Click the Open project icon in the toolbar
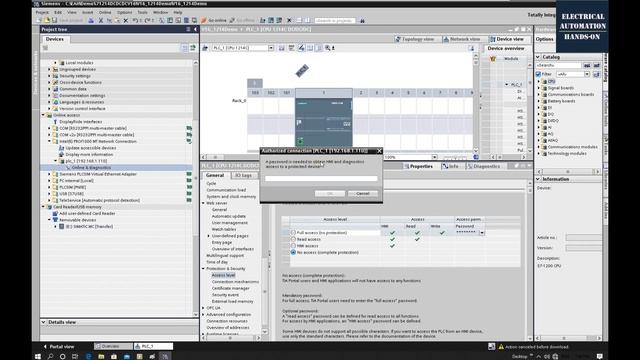The height and width of the screenshot is (360, 640). (47, 20)
